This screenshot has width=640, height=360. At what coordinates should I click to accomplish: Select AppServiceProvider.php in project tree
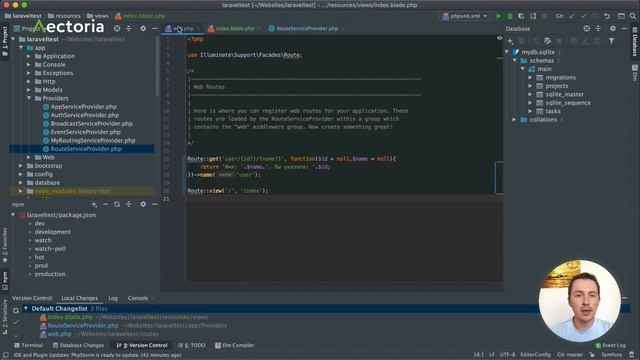click(84, 107)
